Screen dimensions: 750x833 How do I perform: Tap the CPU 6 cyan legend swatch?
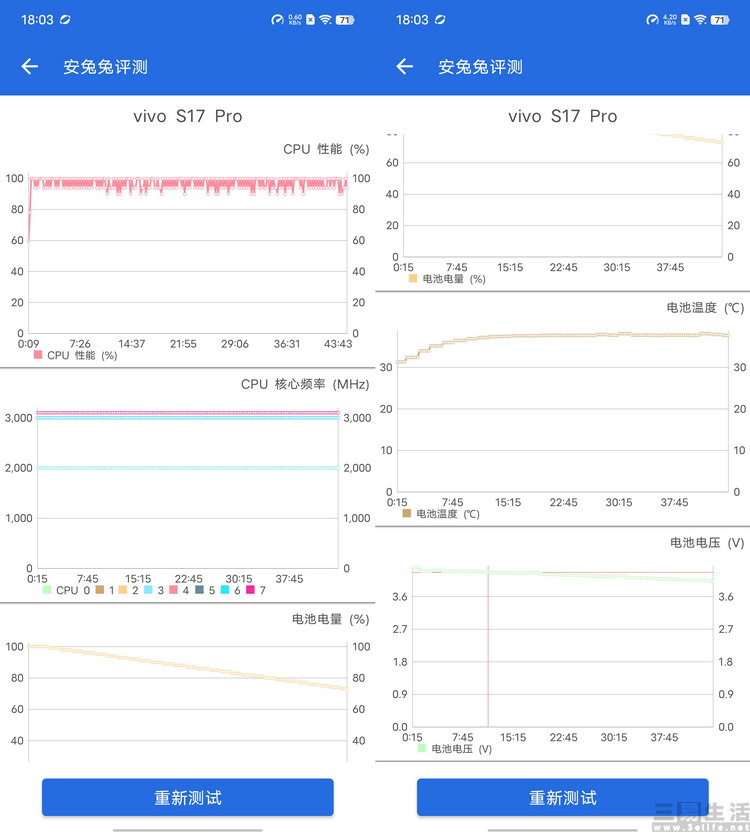225,590
